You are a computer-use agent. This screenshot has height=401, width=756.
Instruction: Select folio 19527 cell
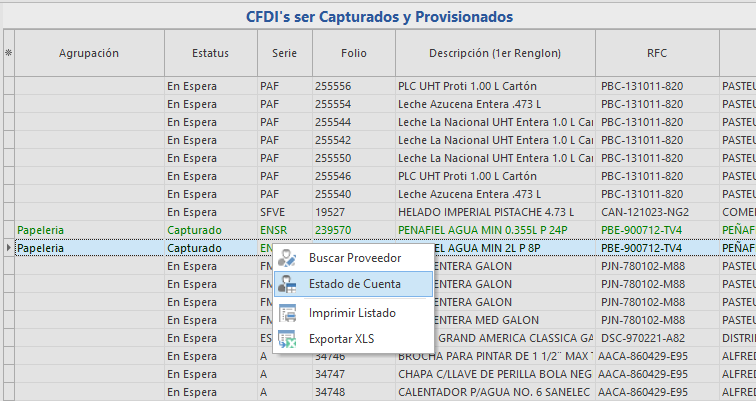tap(354, 212)
